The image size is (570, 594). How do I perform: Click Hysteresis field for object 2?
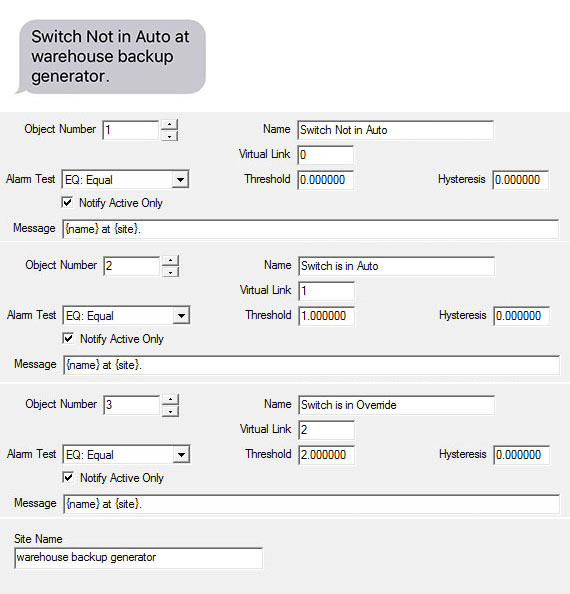pos(522,316)
